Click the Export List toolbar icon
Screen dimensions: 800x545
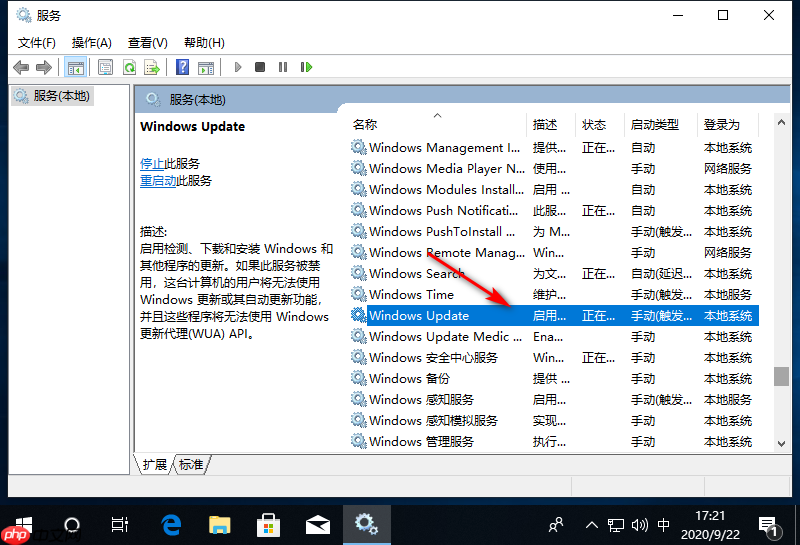click(152, 67)
